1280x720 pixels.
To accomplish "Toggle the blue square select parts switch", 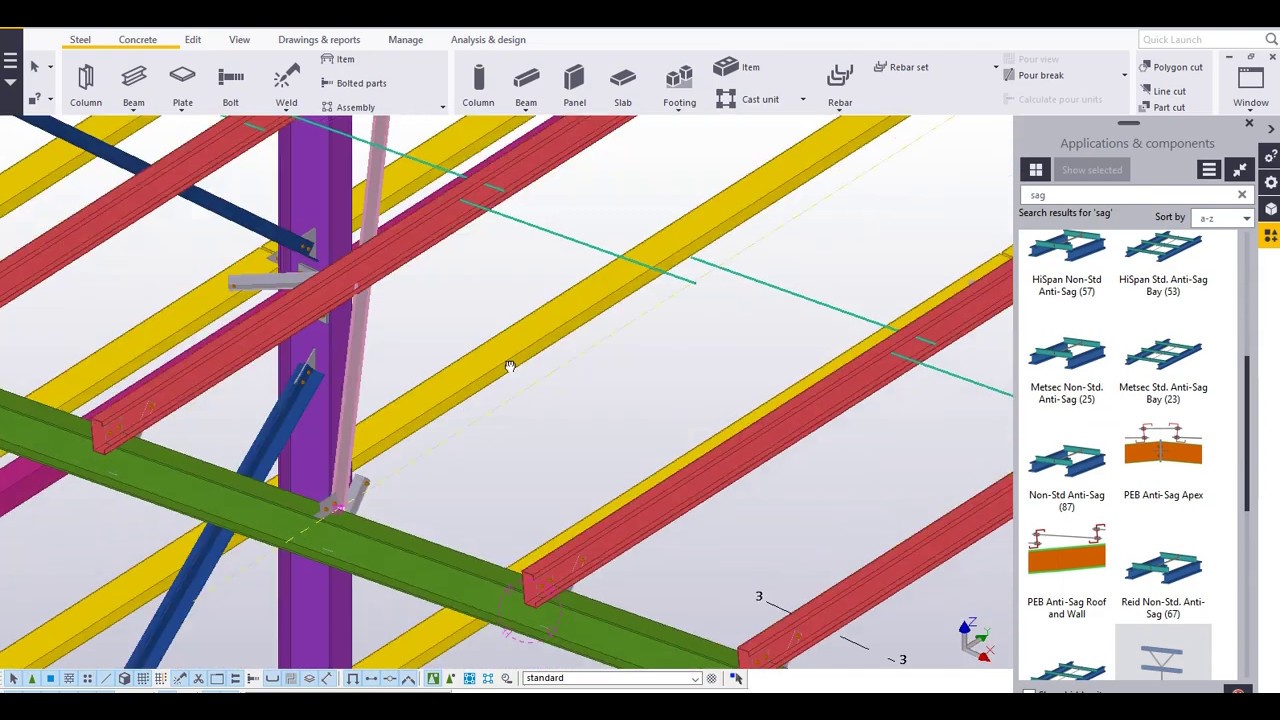I will [x=50, y=678].
